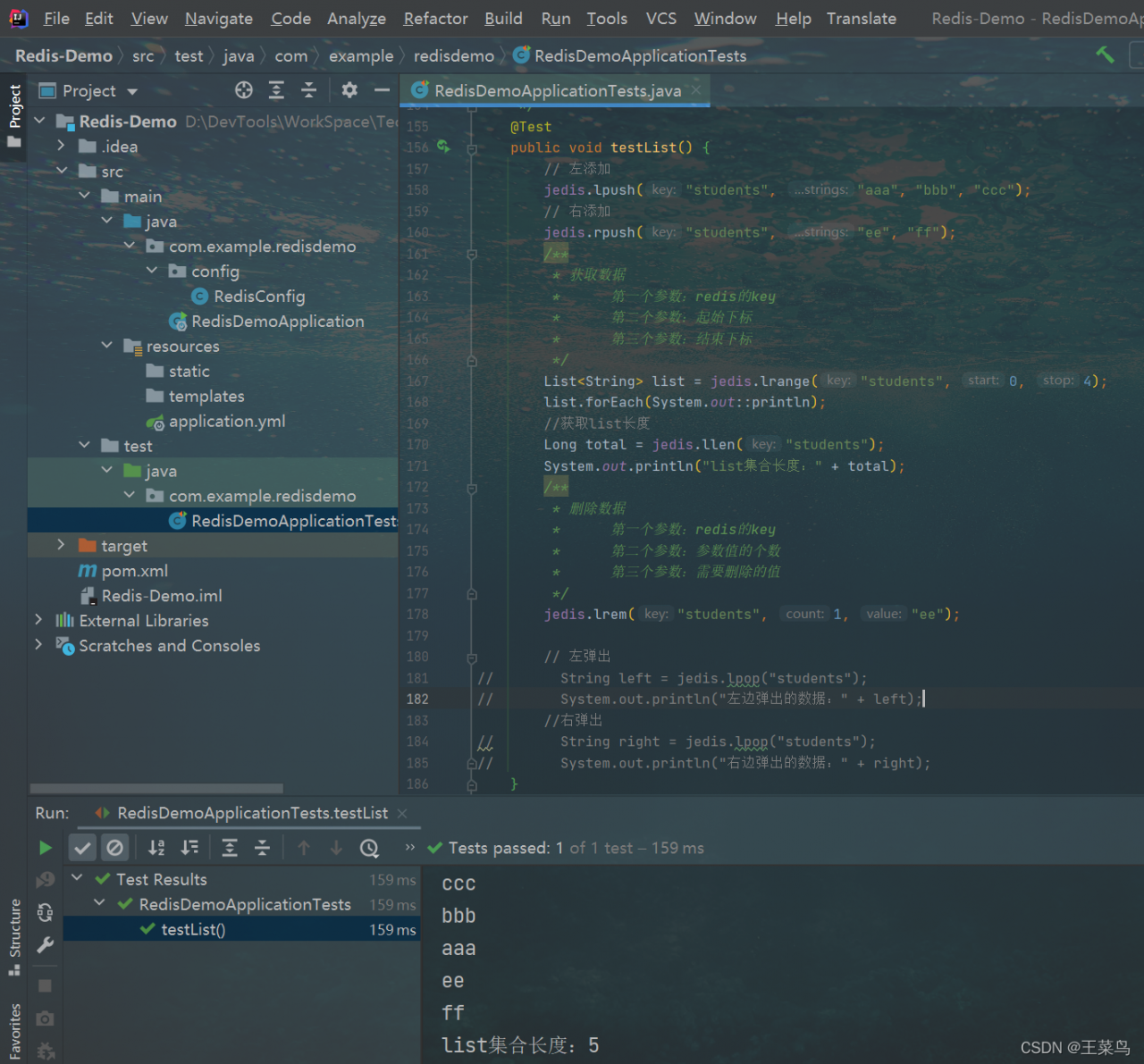Collapse the main folder
Viewport: 1144px width, 1064px height.
coord(84,196)
